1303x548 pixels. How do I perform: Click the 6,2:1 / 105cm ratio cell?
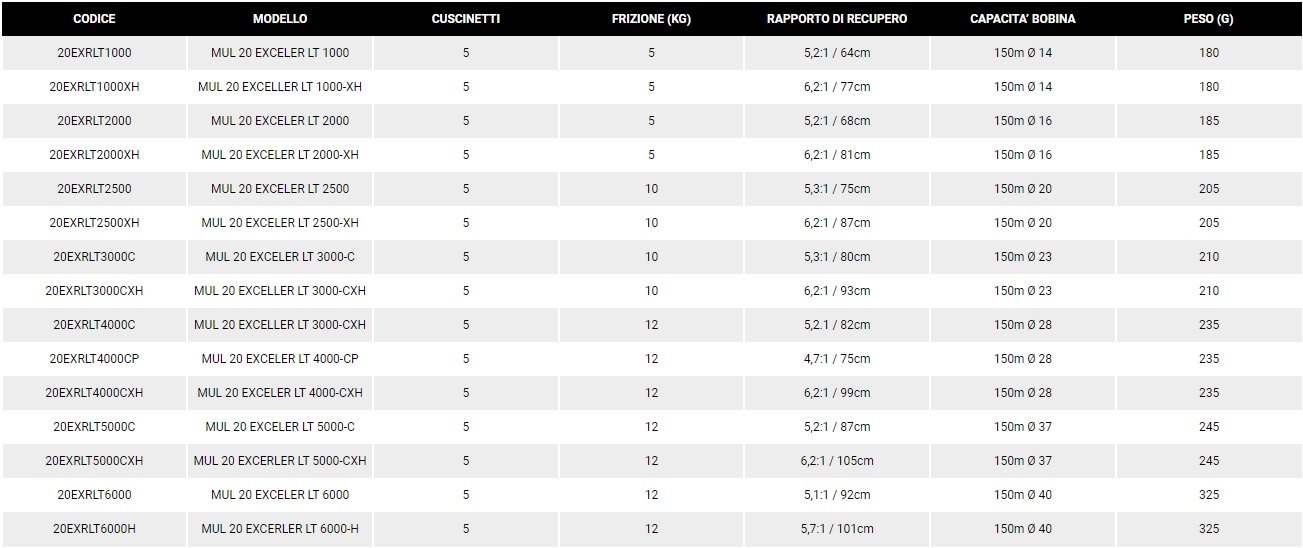pyautogui.click(x=837, y=461)
